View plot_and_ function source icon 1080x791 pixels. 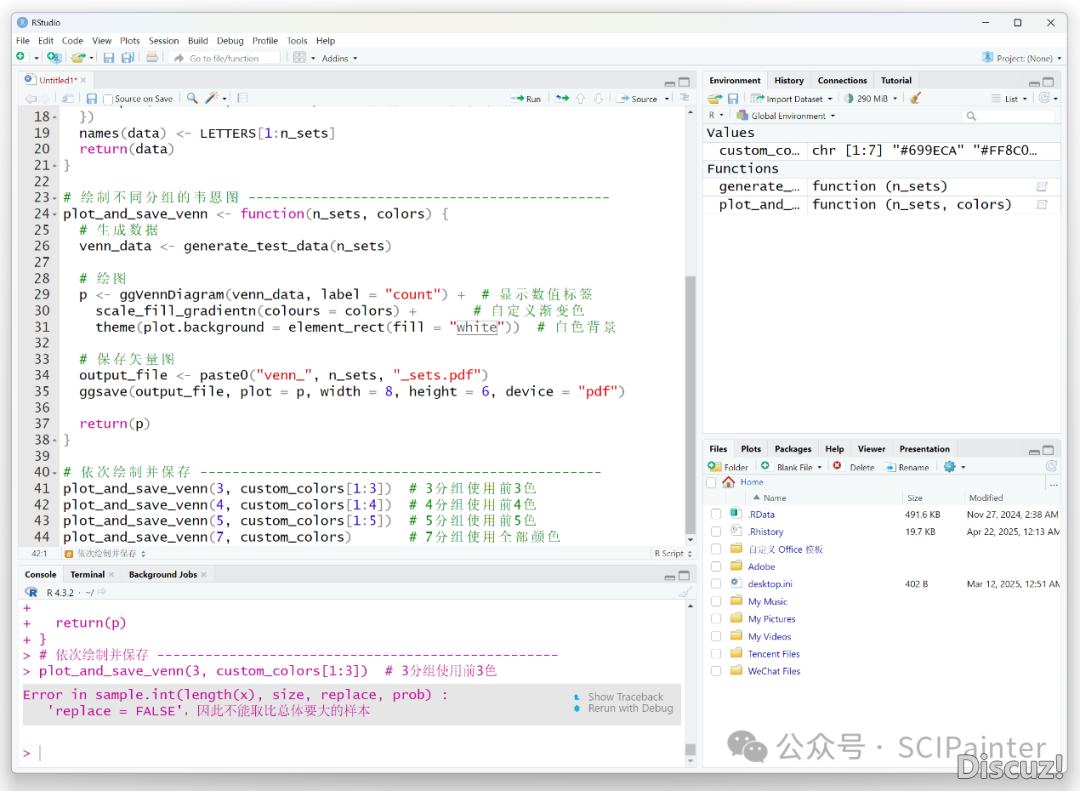[1042, 205]
